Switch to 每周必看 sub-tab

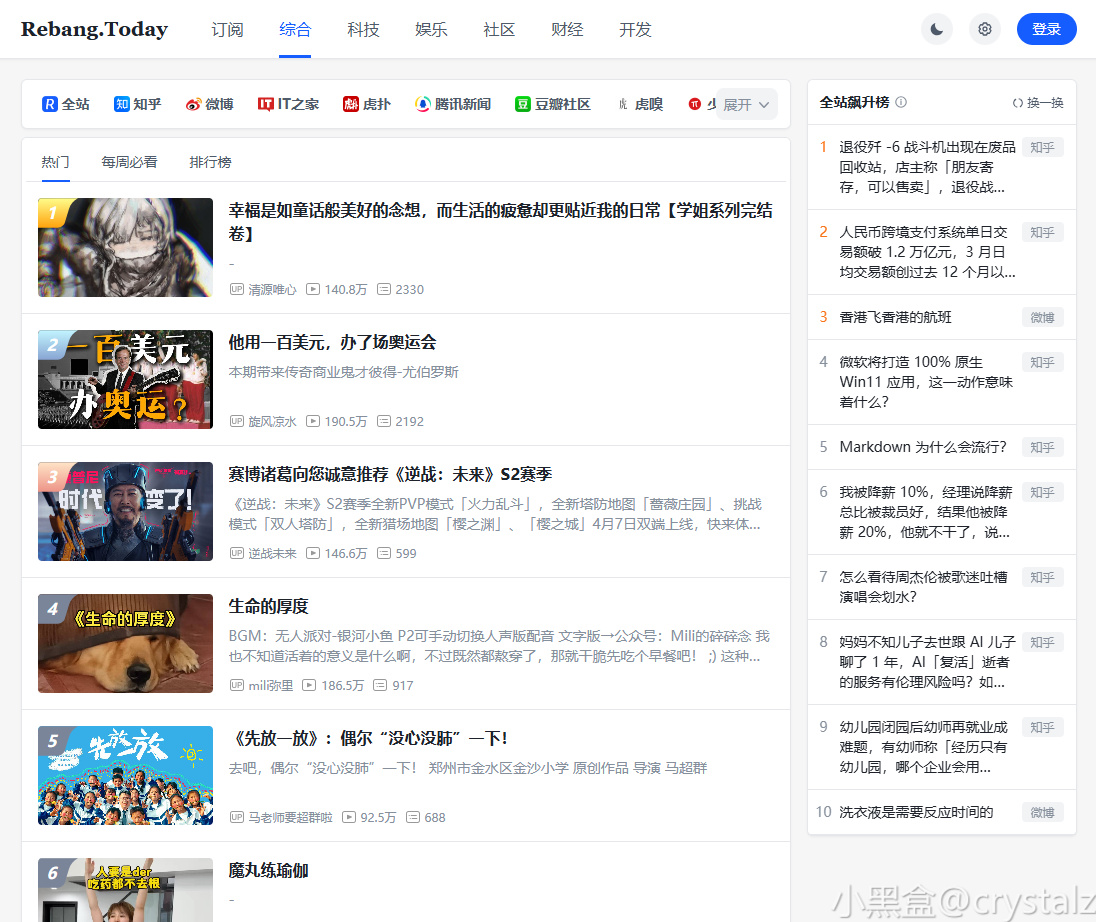click(129, 162)
